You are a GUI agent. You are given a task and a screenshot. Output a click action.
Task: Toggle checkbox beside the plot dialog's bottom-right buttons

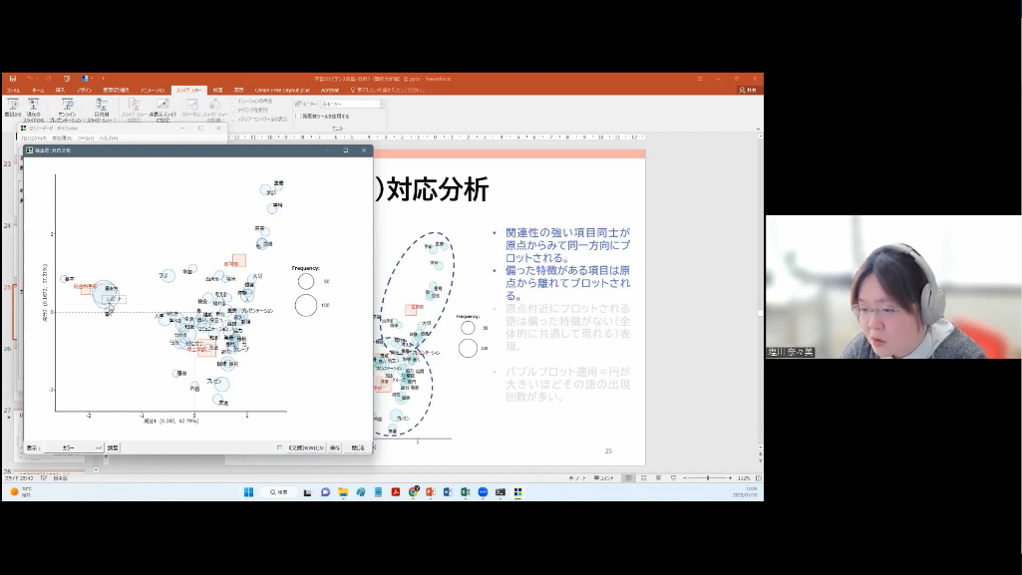click(x=280, y=448)
